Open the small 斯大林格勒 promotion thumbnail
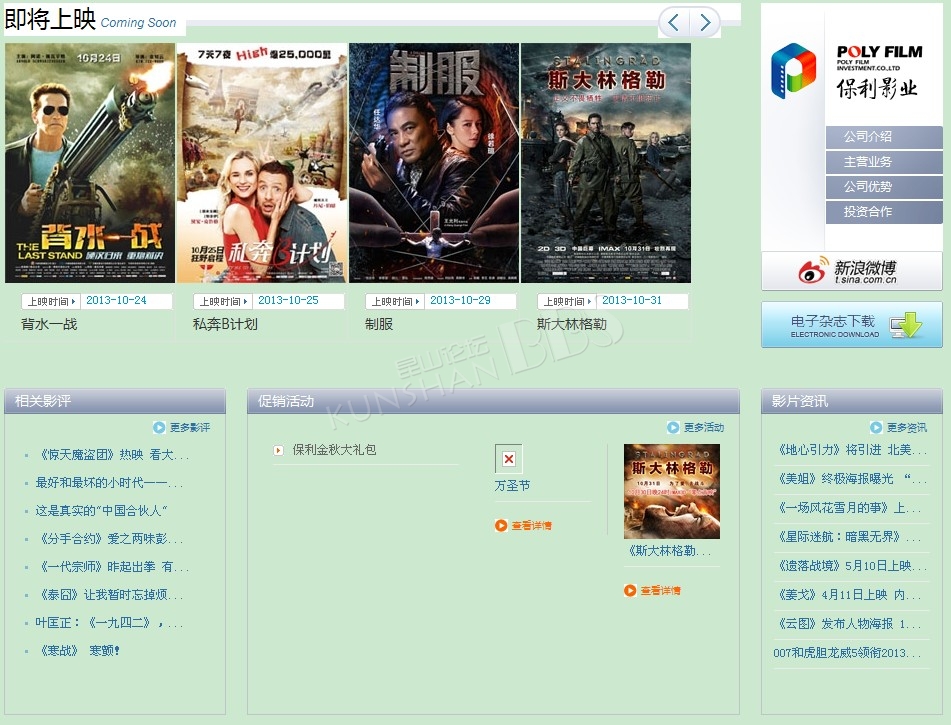Screen dimensions: 951x725 click(x=672, y=491)
